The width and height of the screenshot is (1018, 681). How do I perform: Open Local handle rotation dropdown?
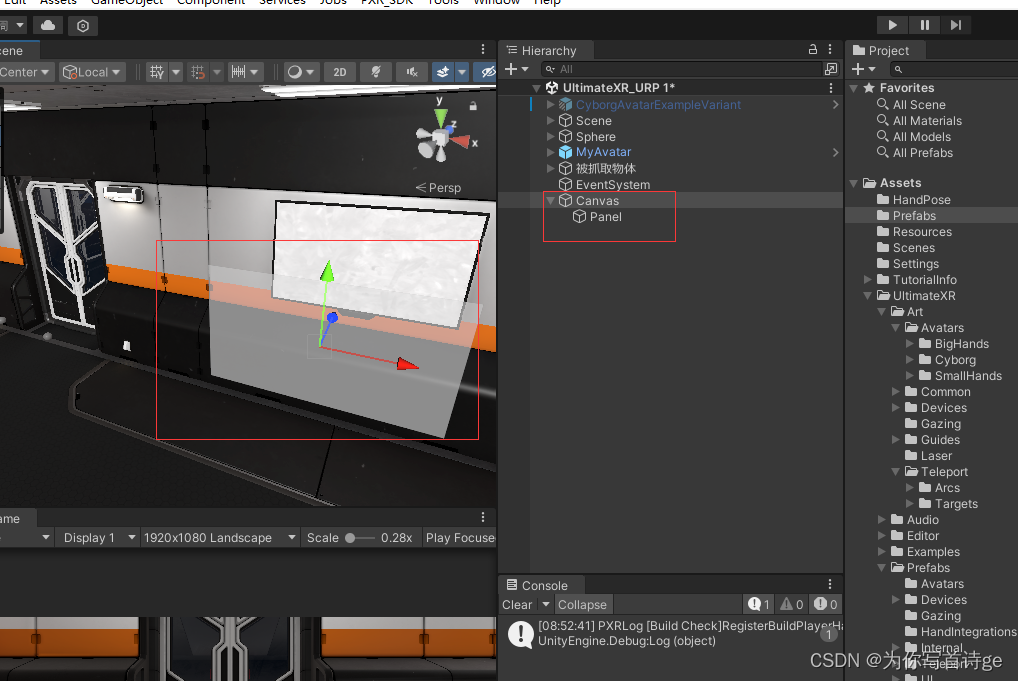pos(92,72)
